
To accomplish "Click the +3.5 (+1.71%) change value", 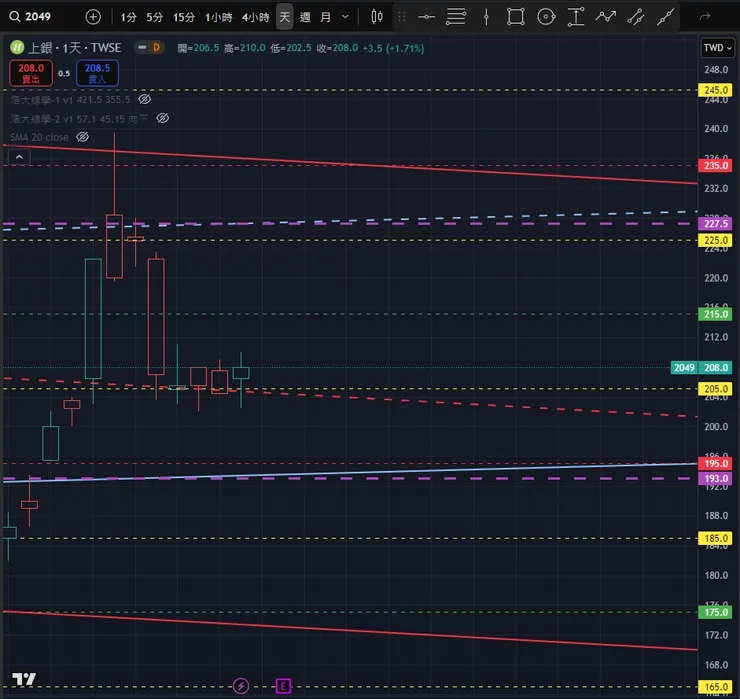I will (393, 48).
